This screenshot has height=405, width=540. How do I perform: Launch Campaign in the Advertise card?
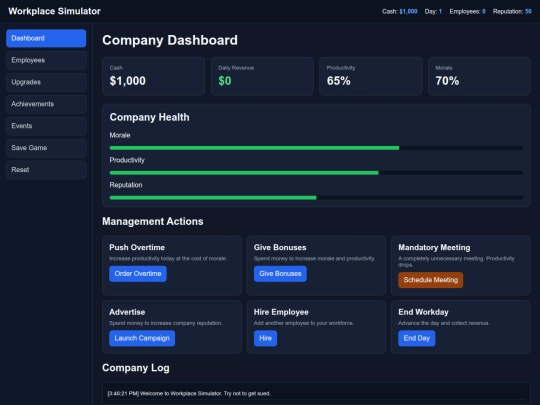pos(142,338)
